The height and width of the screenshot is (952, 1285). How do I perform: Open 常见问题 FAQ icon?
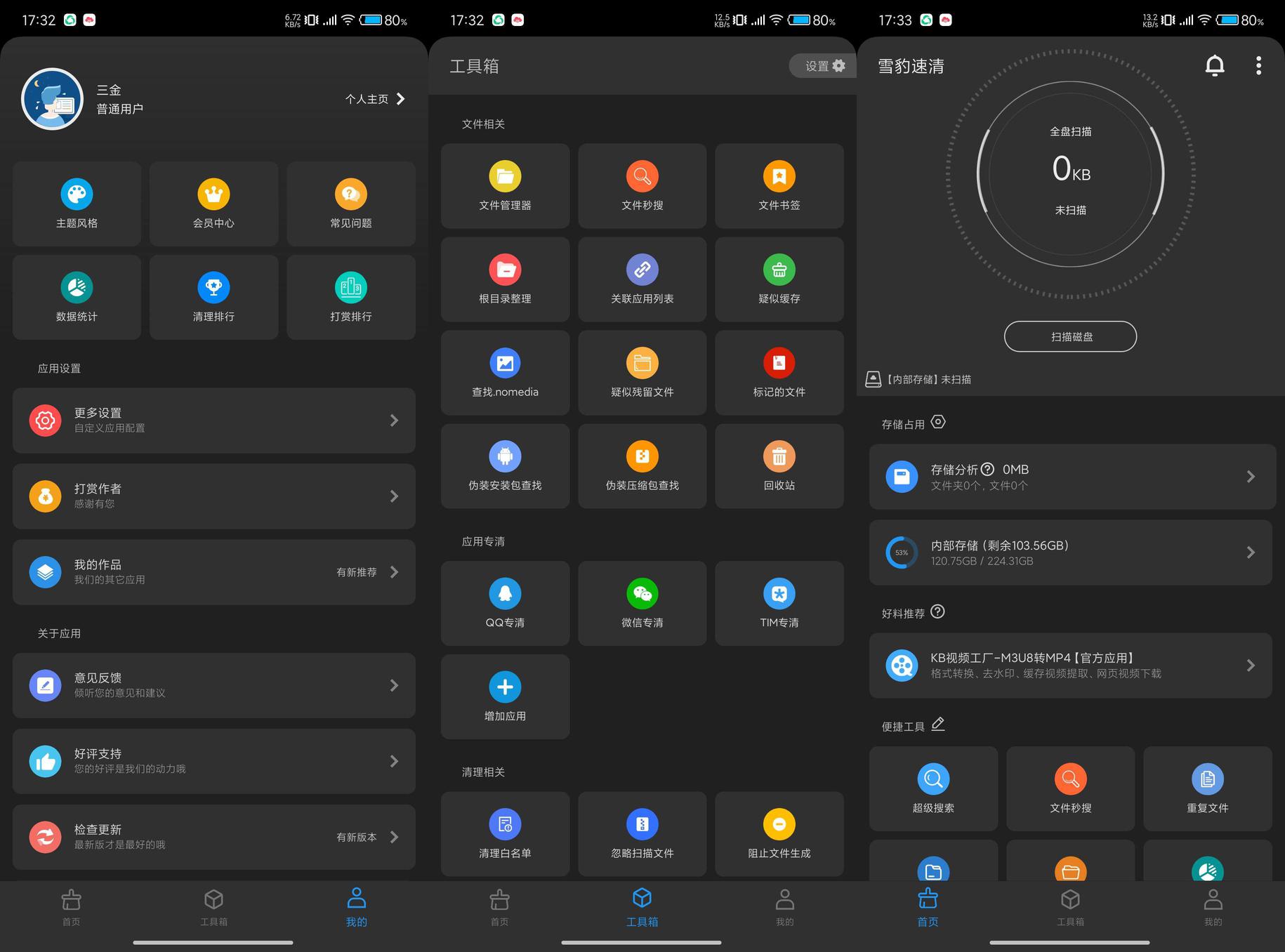tap(350, 194)
